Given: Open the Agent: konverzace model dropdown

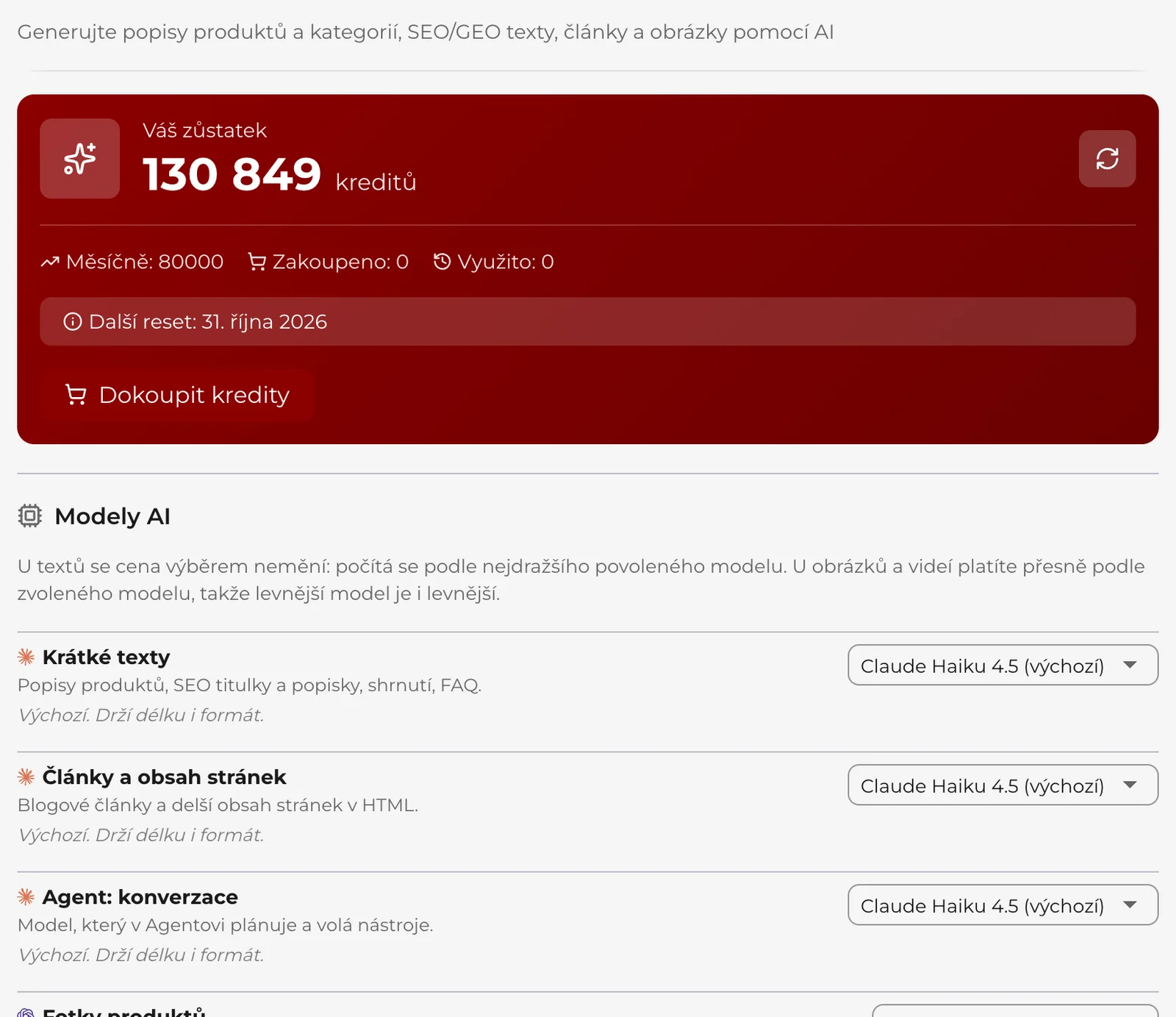Looking at the screenshot, I should (1003, 905).
